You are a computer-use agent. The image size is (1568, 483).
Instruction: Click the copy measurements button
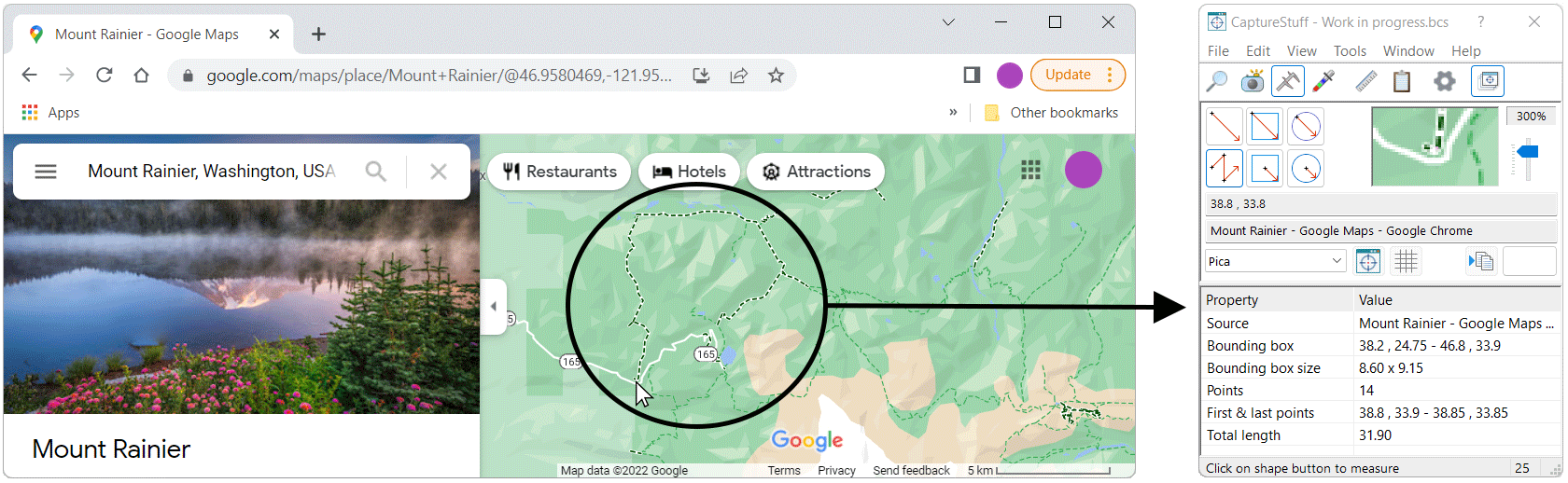coord(1481,262)
